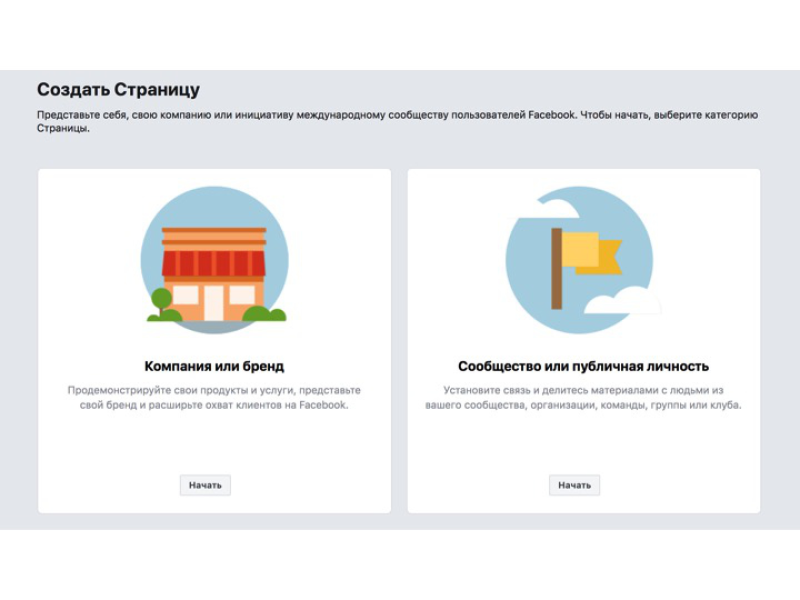Select the storefront illustration icon
This screenshot has width=800, height=600.
click(214, 260)
